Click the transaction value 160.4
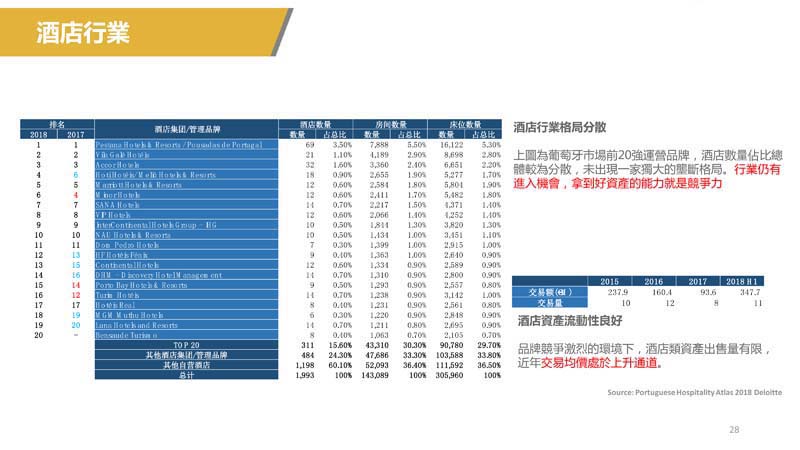800x450 pixels. (662, 292)
